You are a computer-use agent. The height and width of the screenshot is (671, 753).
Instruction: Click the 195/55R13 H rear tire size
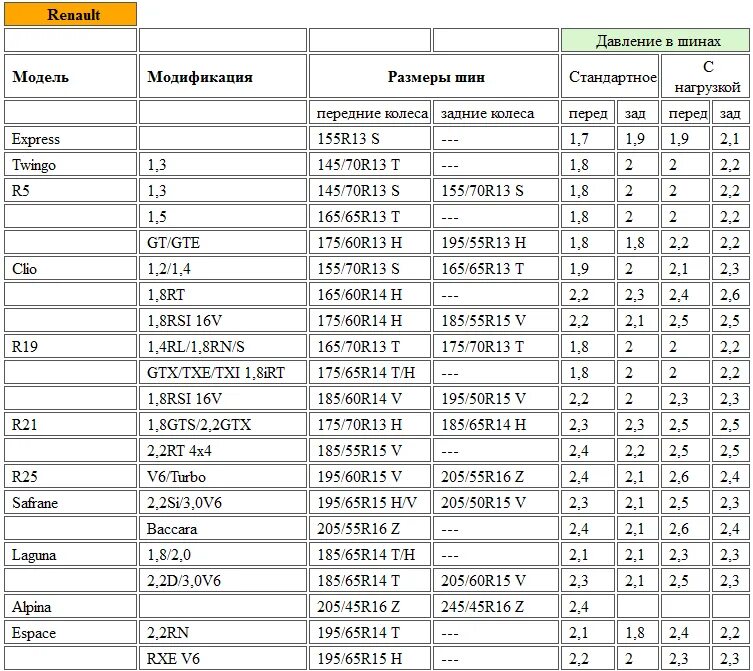point(496,242)
